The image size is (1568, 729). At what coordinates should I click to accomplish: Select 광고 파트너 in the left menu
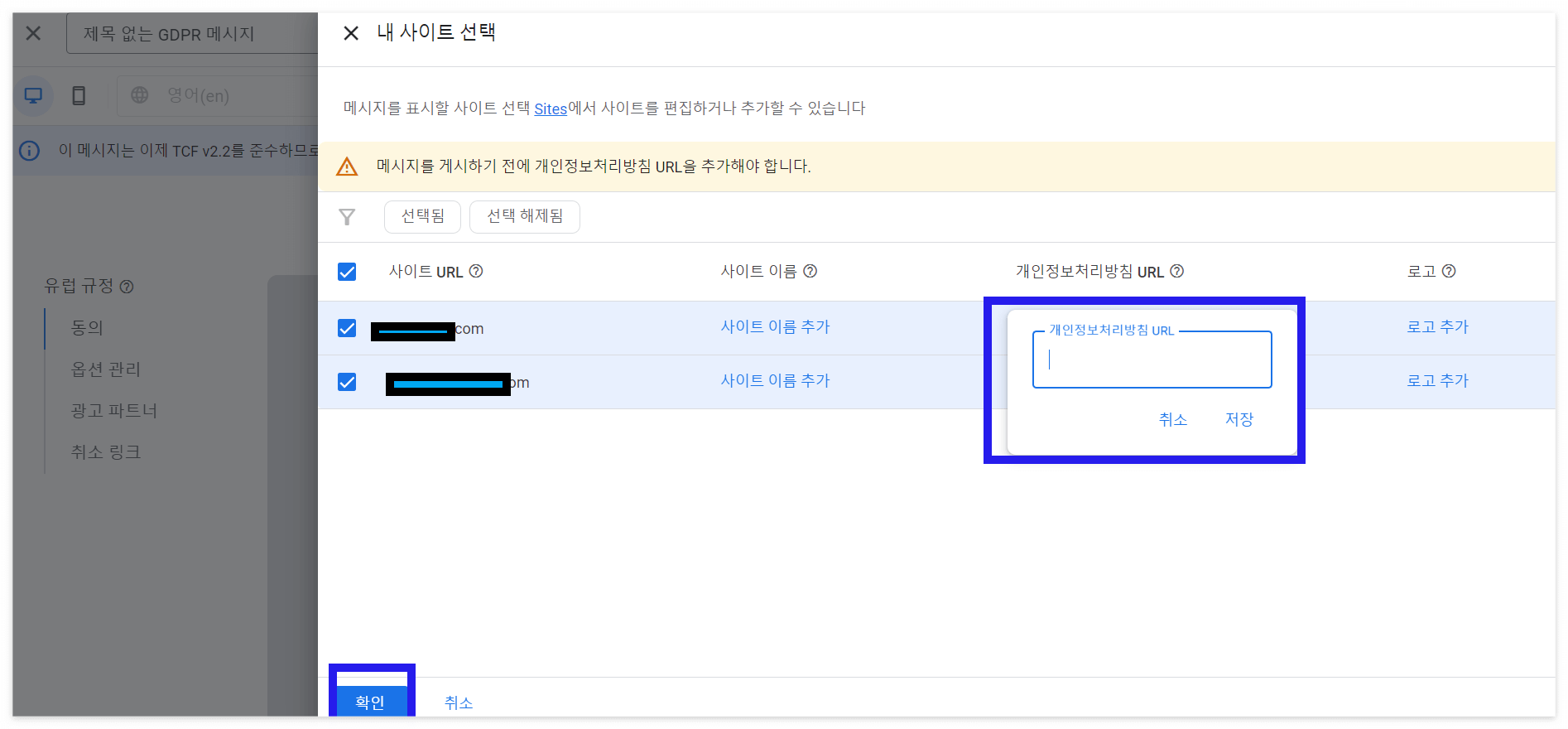[x=113, y=411]
